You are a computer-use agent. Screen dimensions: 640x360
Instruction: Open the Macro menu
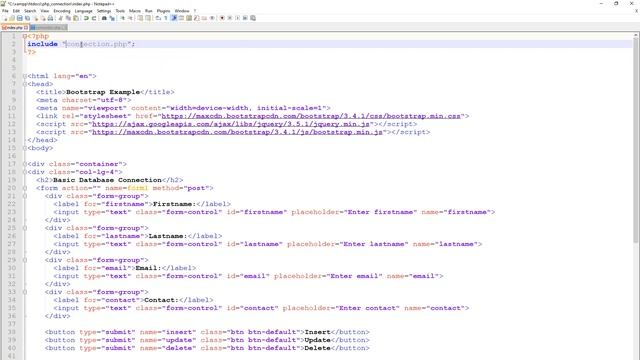(135, 11)
